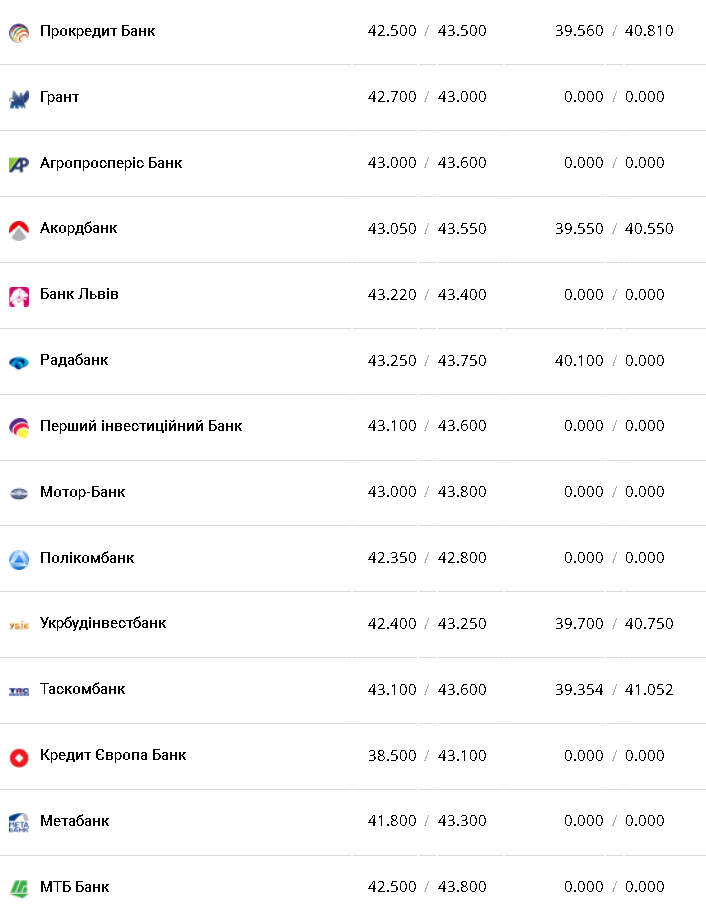Click the Полікомбанк logo icon
The width and height of the screenshot is (706, 911).
point(19,559)
